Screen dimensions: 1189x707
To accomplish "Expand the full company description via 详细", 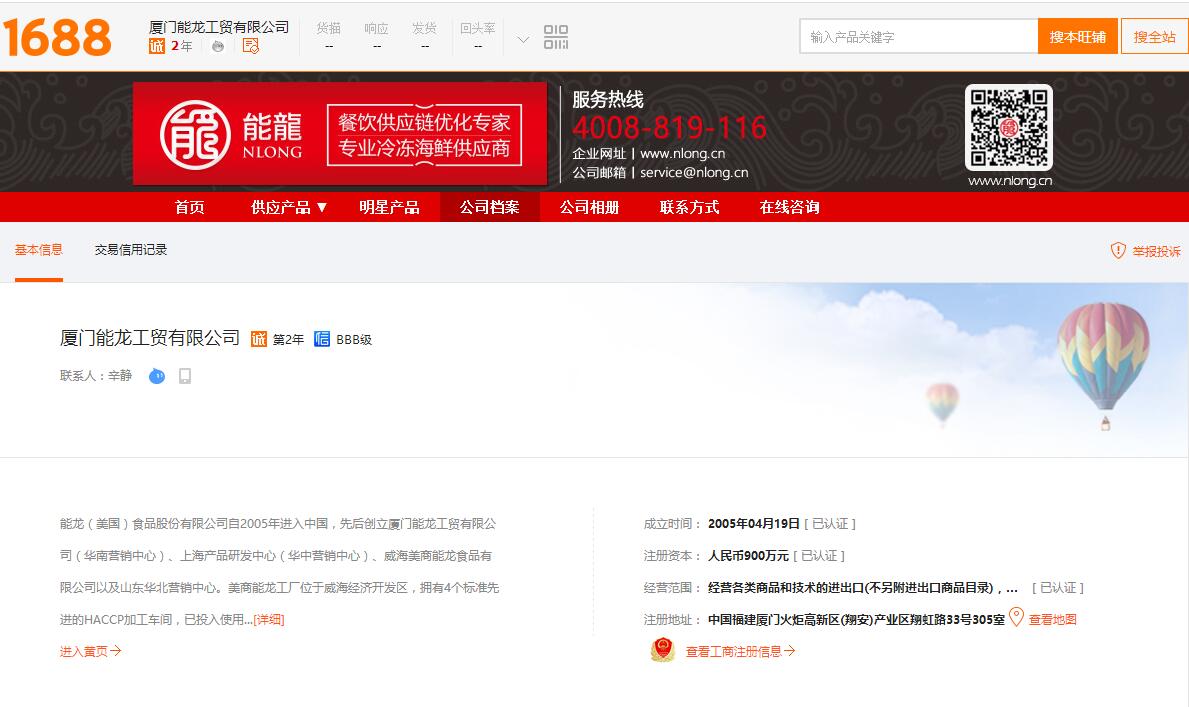I will click(x=269, y=620).
